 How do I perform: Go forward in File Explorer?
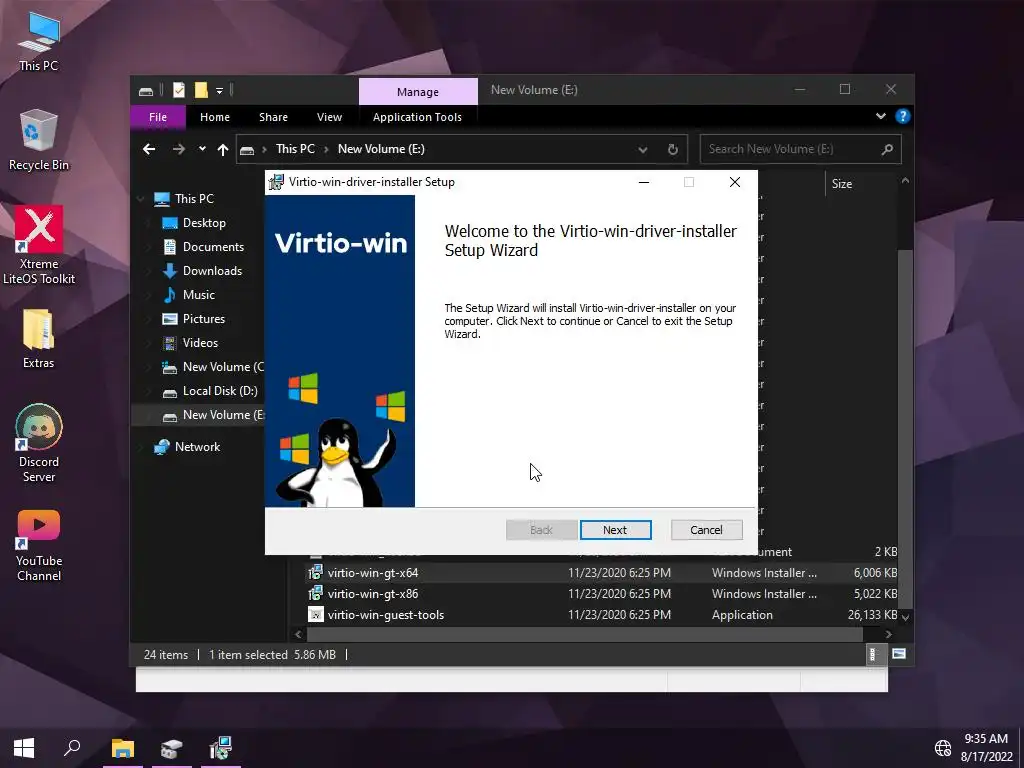(178, 149)
